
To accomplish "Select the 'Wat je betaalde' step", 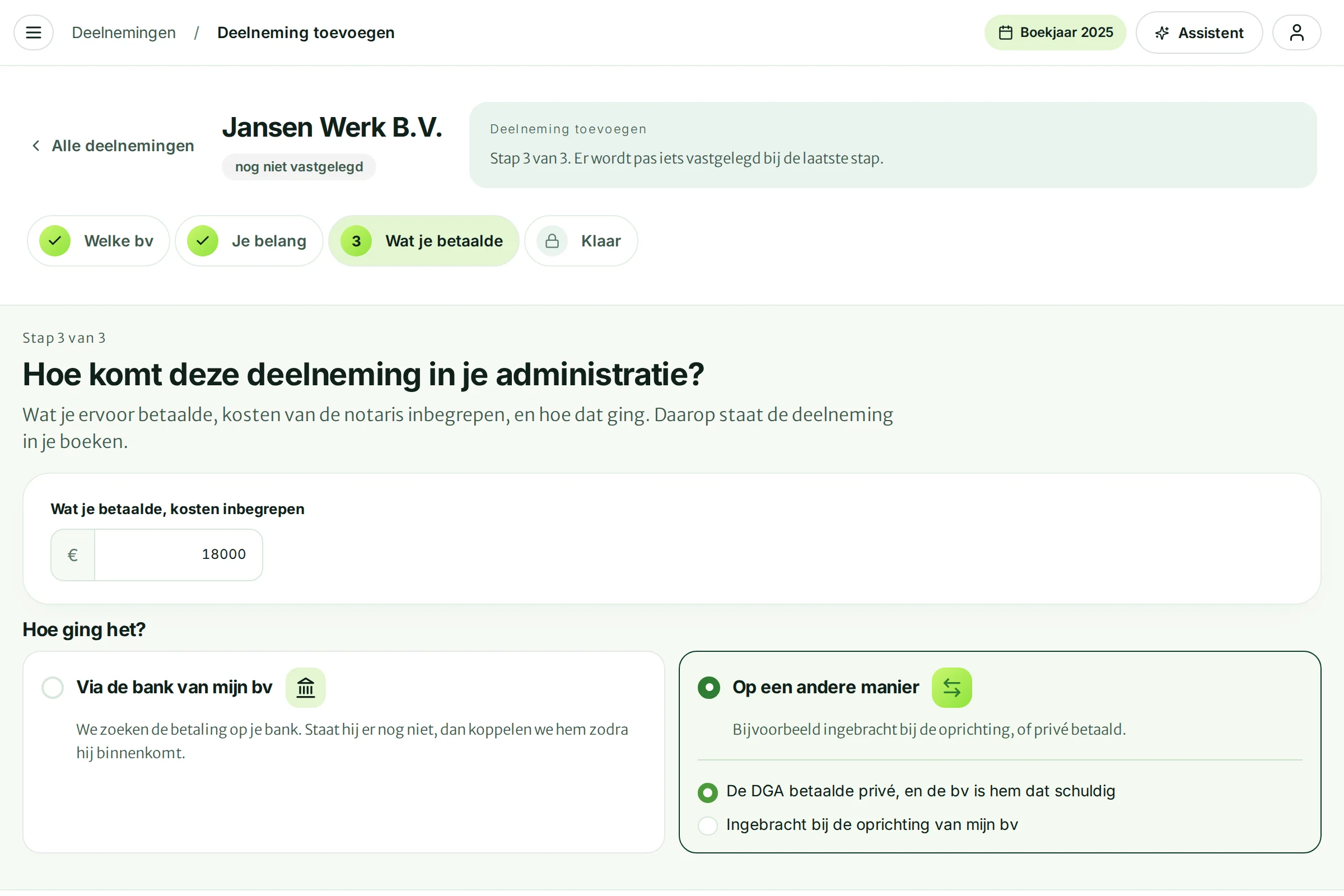I will click(423, 241).
